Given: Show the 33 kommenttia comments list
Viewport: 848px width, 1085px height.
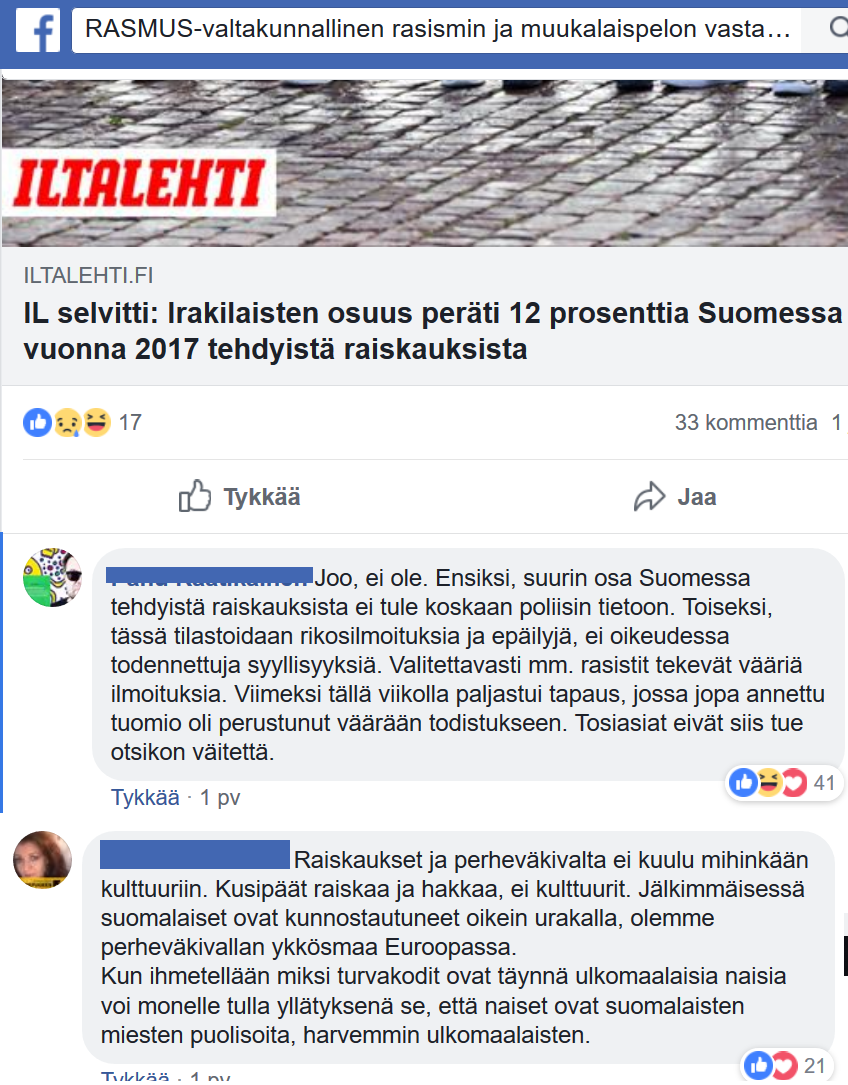Looking at the screenshot, I should pyautogui.click(x=746, y=422).
